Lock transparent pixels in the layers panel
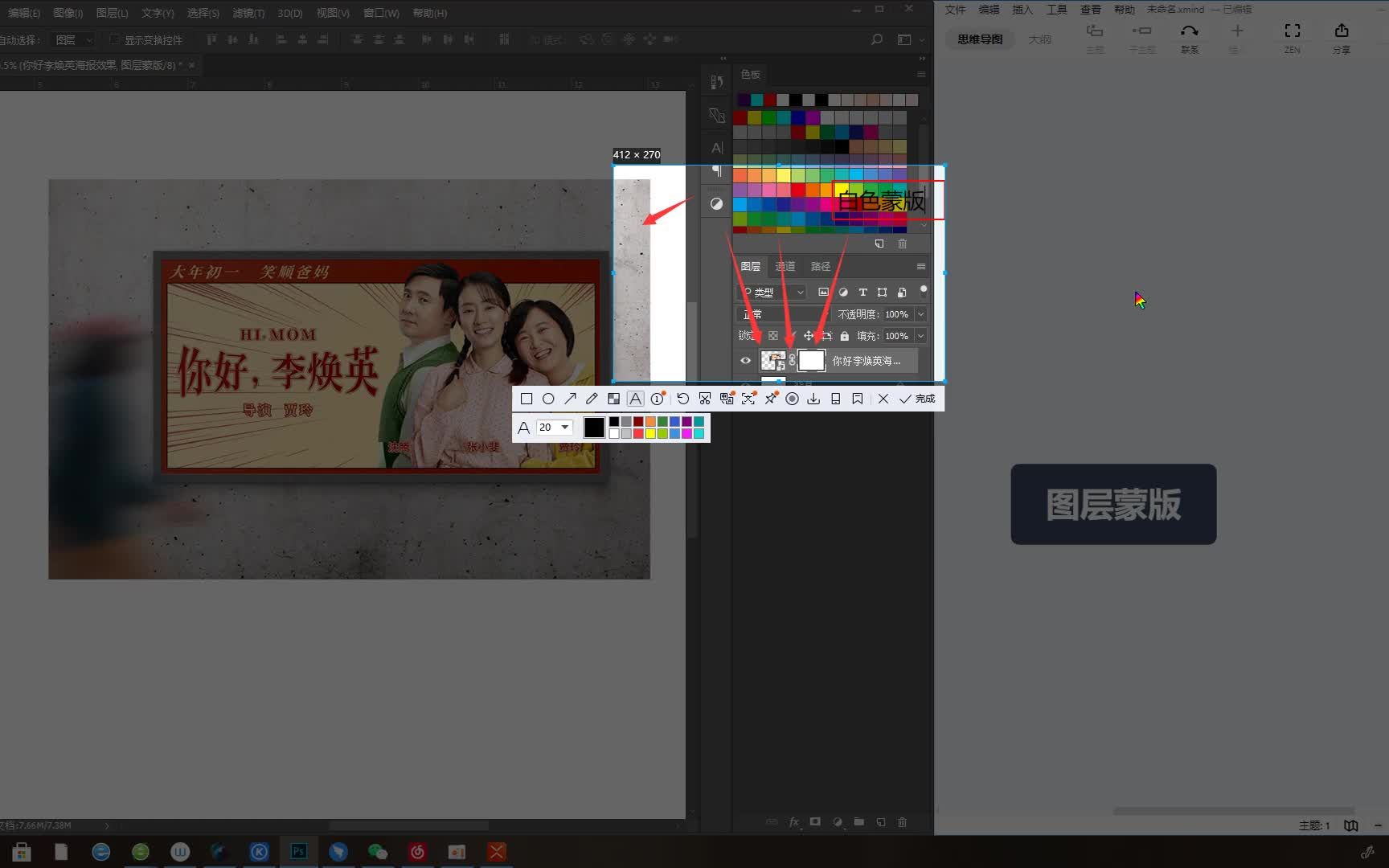The height and width of the screenshot is (868, 1389). (772, 336)
